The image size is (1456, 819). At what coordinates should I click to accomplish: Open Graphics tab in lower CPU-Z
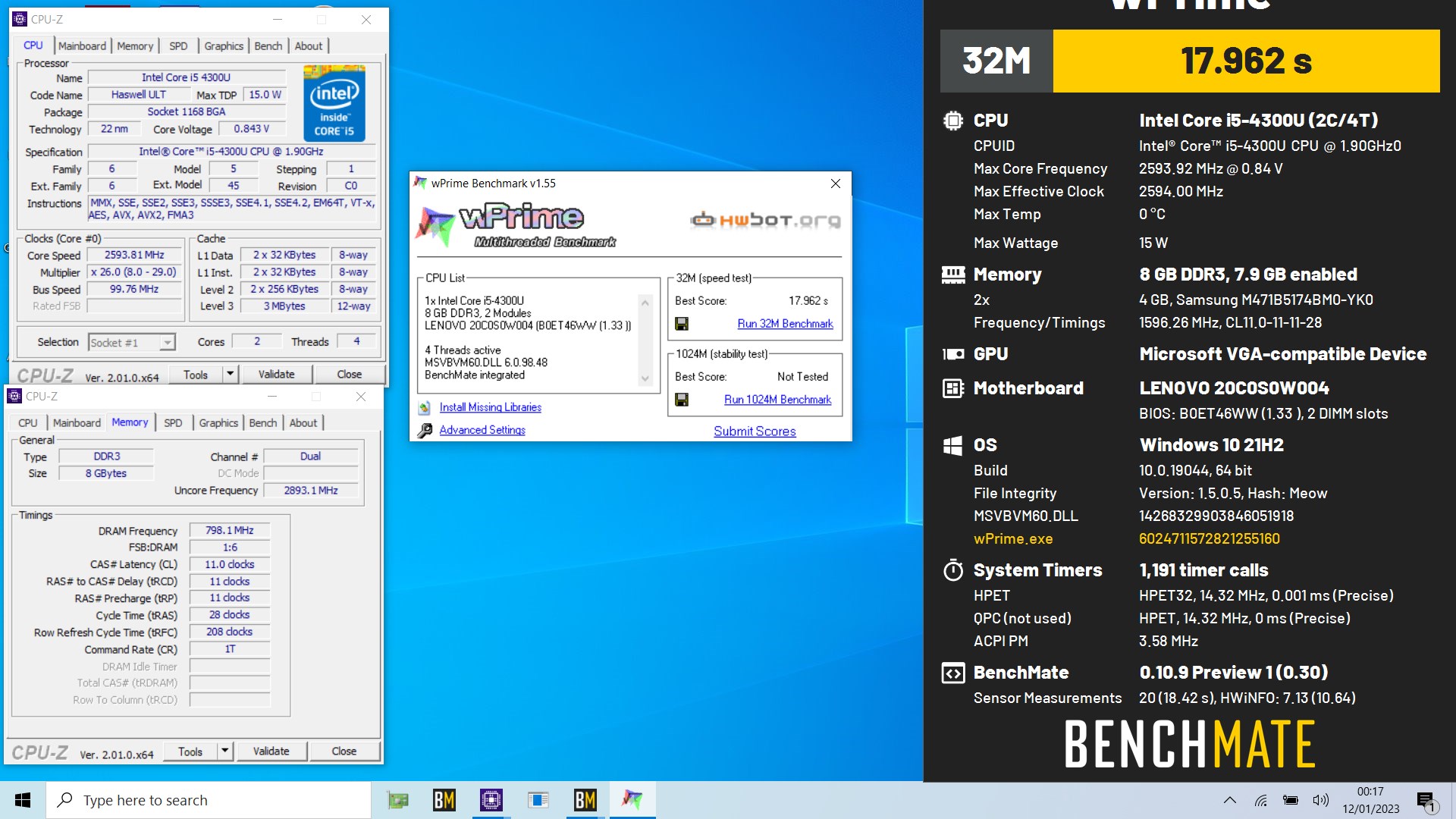tap(218, 423)
